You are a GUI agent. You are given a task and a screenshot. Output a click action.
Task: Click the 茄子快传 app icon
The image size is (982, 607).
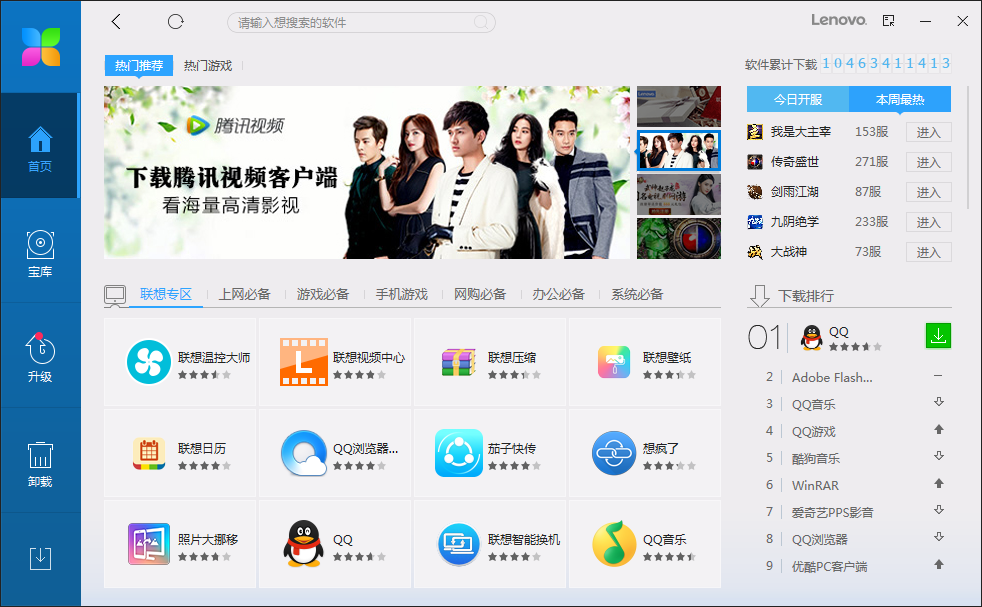pos(458,452)
